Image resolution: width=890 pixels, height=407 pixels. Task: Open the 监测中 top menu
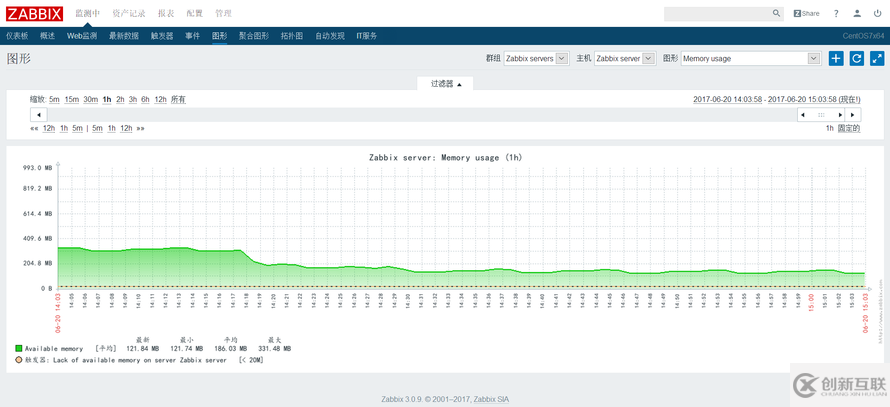coord(87,14)
